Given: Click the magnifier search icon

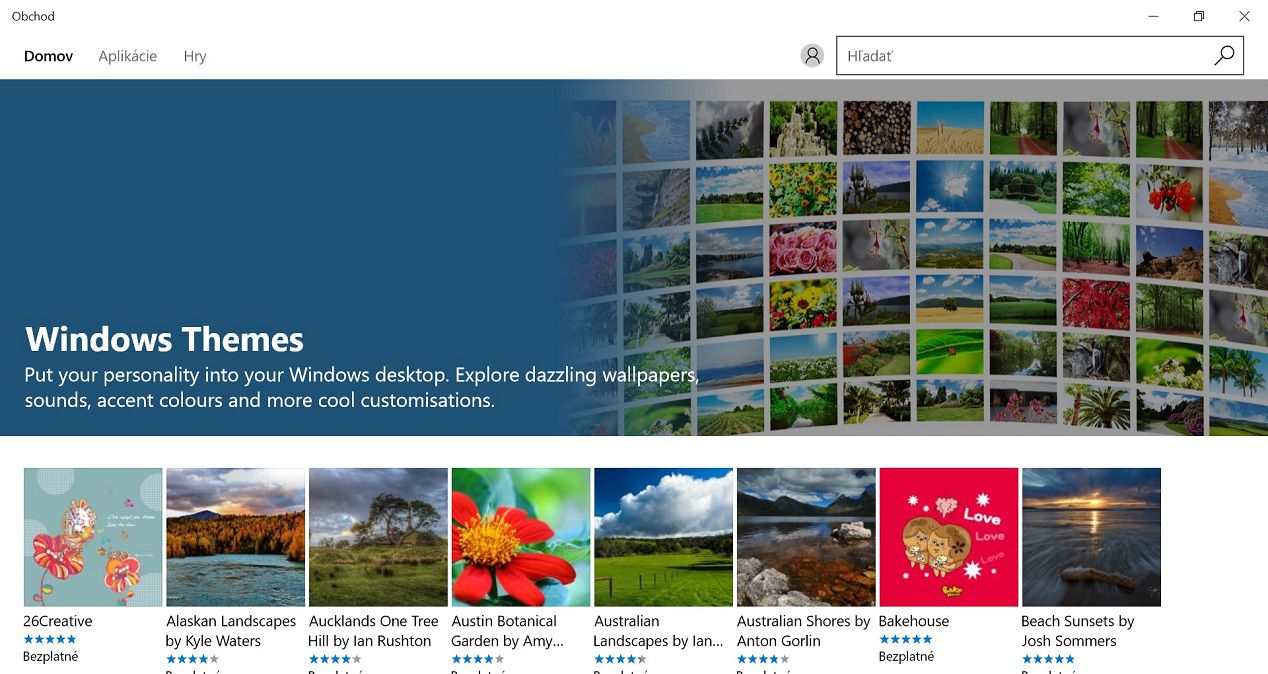Looking at the screenshot, I should pos(1224,56).
